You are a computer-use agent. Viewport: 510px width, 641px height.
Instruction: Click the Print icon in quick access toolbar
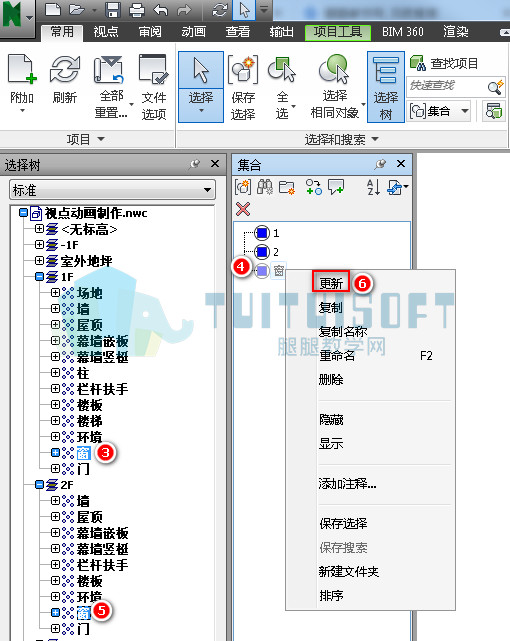[136, 10]
